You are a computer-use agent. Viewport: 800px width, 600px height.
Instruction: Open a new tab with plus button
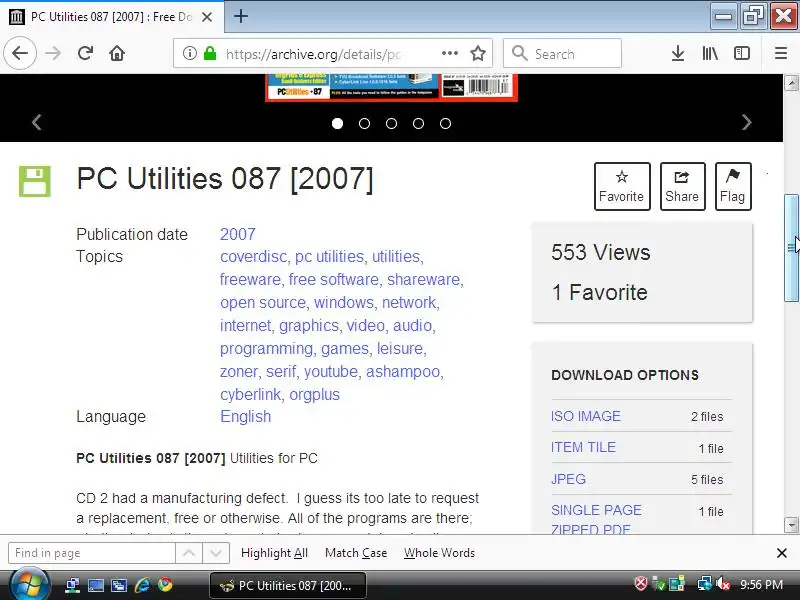[241, 16]
